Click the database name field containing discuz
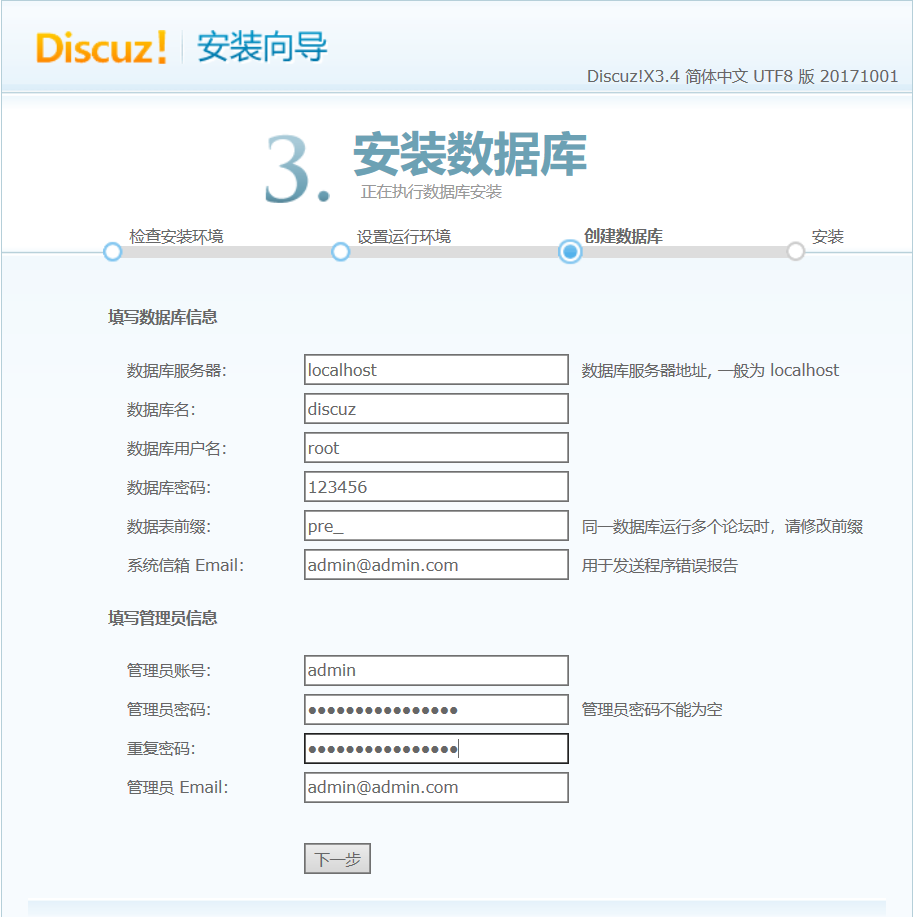Image resolution: width=916 pixels, height=917 pixels. [x=436, y=409]
